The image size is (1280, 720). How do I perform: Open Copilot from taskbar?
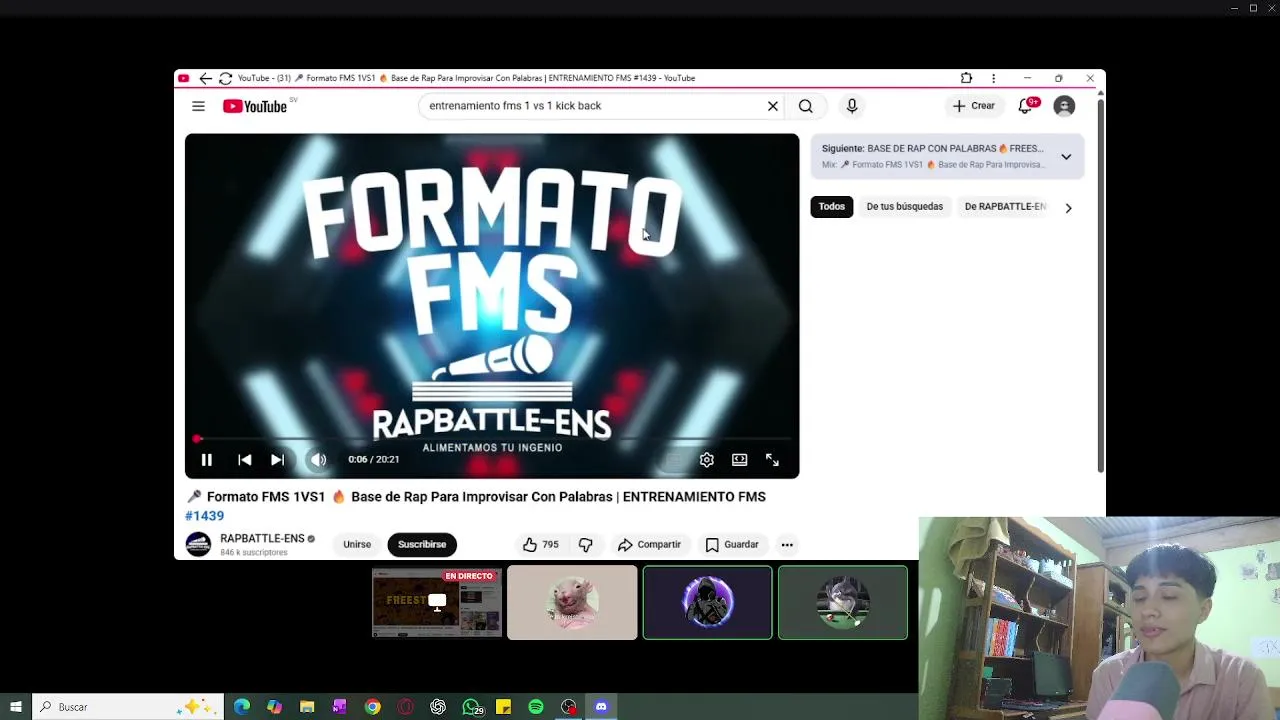274,707
